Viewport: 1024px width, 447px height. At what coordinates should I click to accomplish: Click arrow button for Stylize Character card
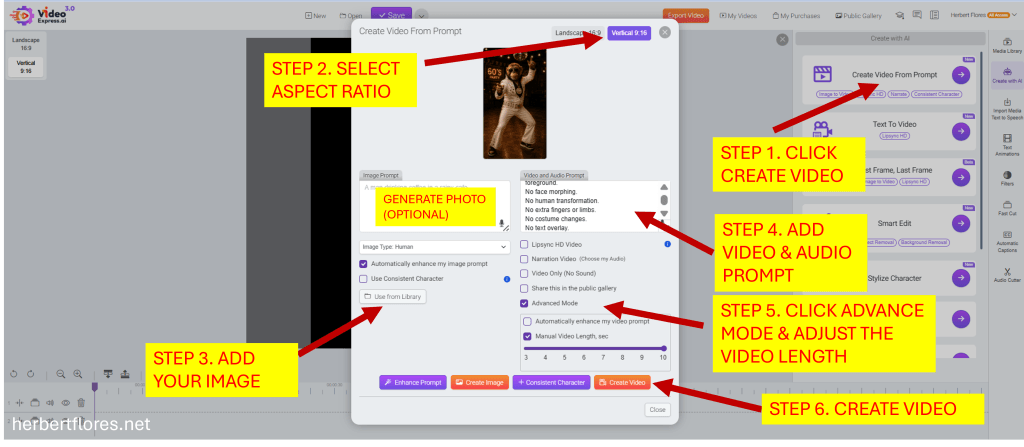point(960,278)
